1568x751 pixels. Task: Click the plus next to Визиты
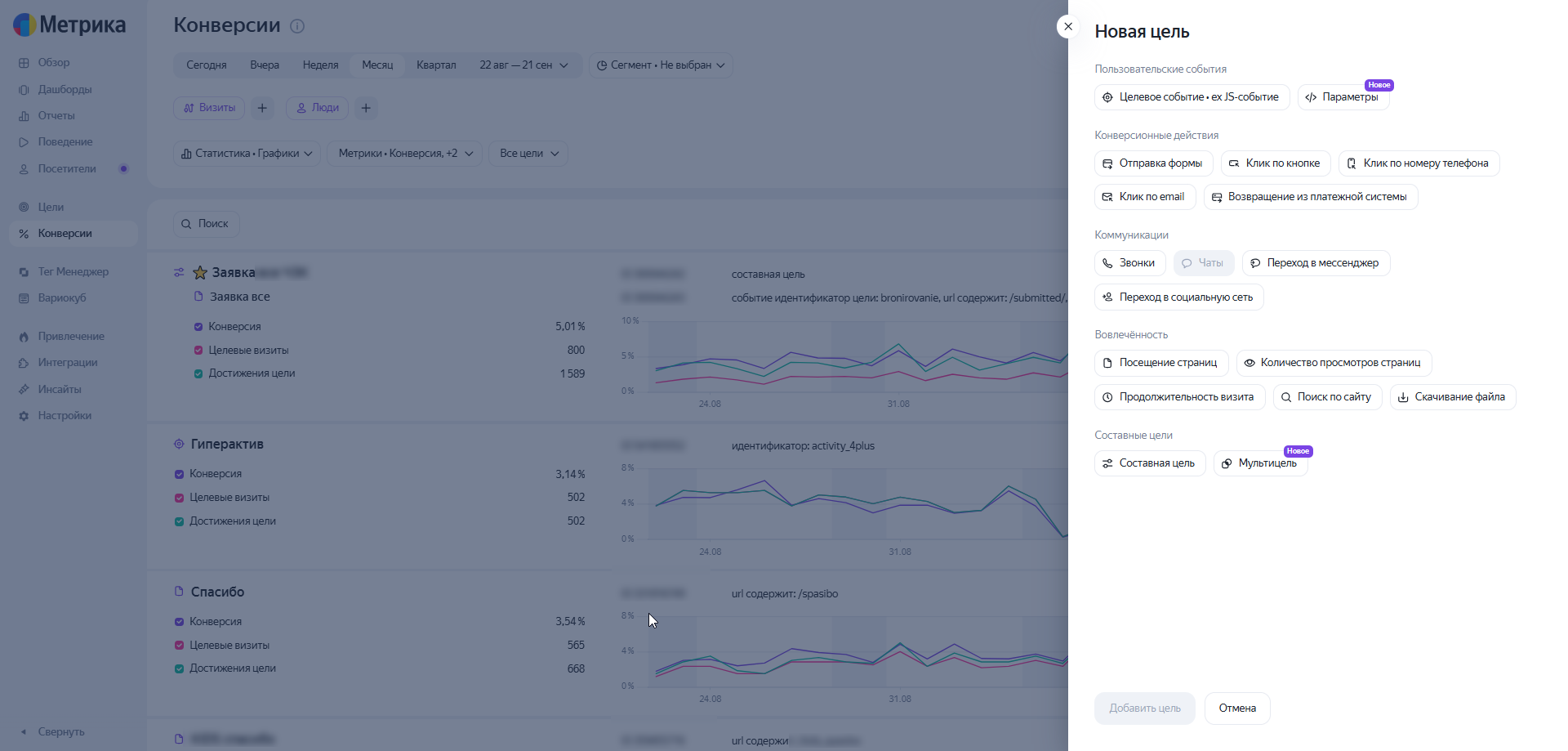tap(262, 108)
